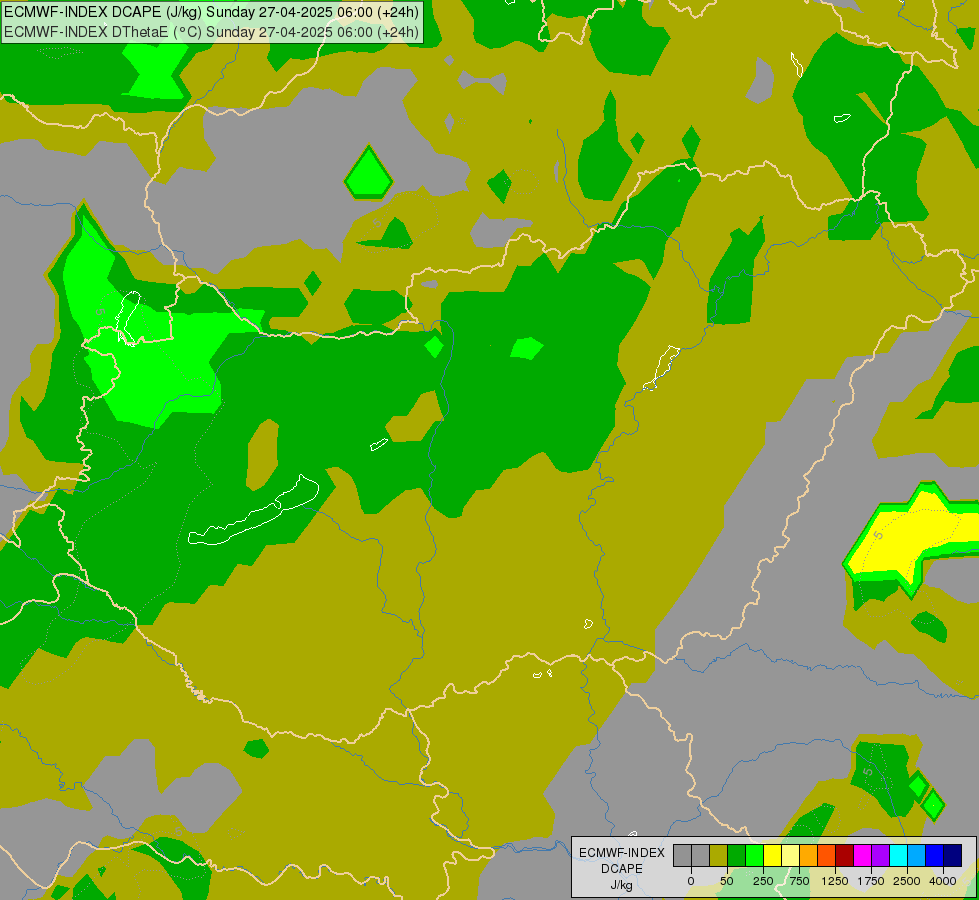Click the legend value label 50
Image resolution: width=979 pixels, height=900 pixels.
[727, 881]
